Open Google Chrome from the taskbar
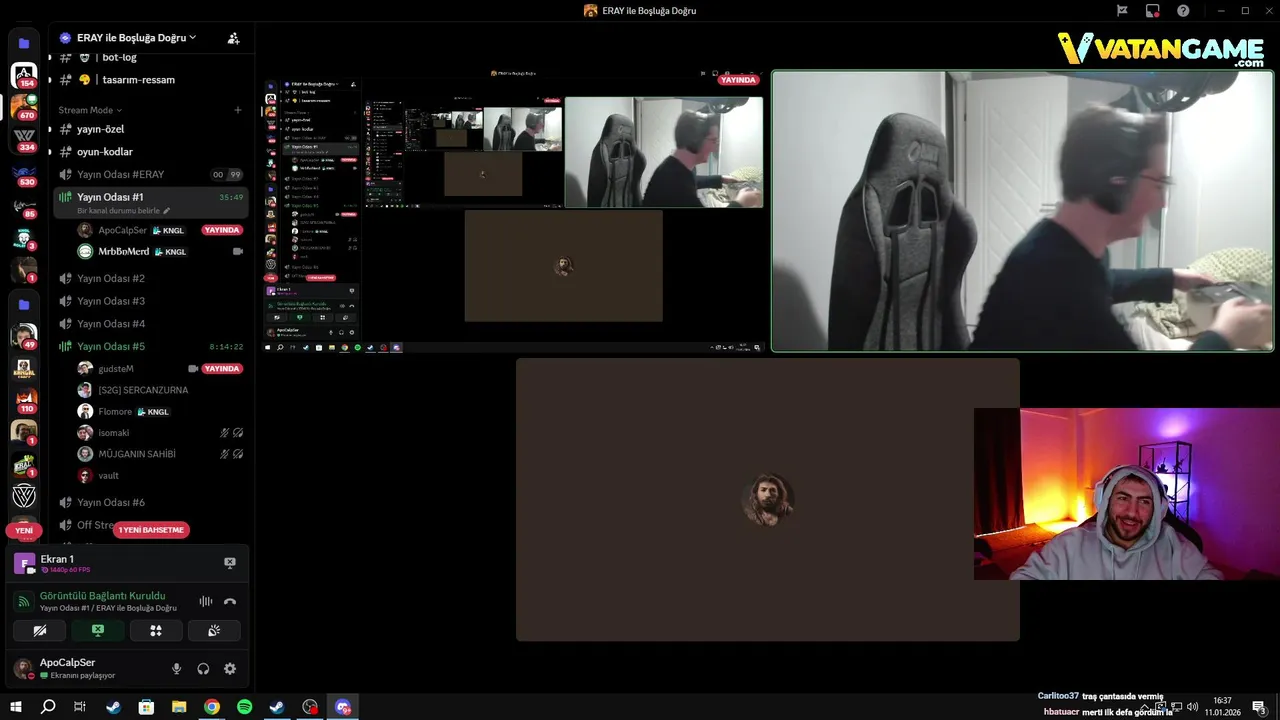Viewport: 1280px width, 720px height. [x=212, y=707]
